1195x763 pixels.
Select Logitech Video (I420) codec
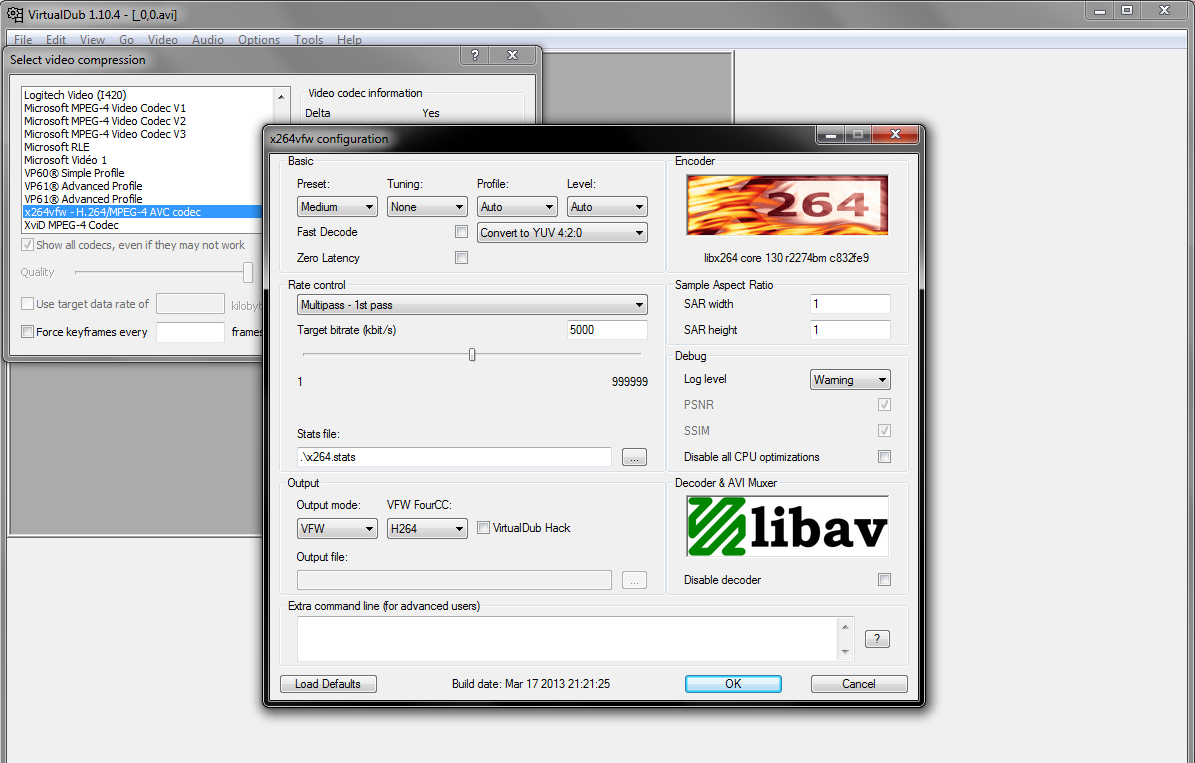[75, 95]
